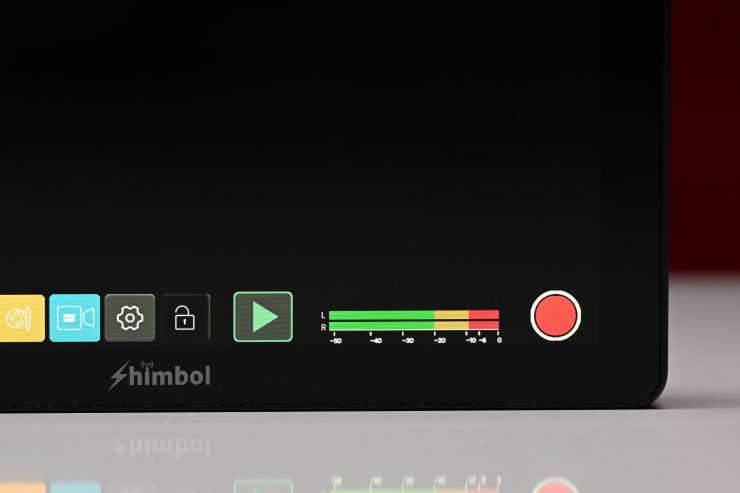Screen dimensions: 740x493
Task: Tap the yellow section of L audio meter
Action: click(452, 315)
